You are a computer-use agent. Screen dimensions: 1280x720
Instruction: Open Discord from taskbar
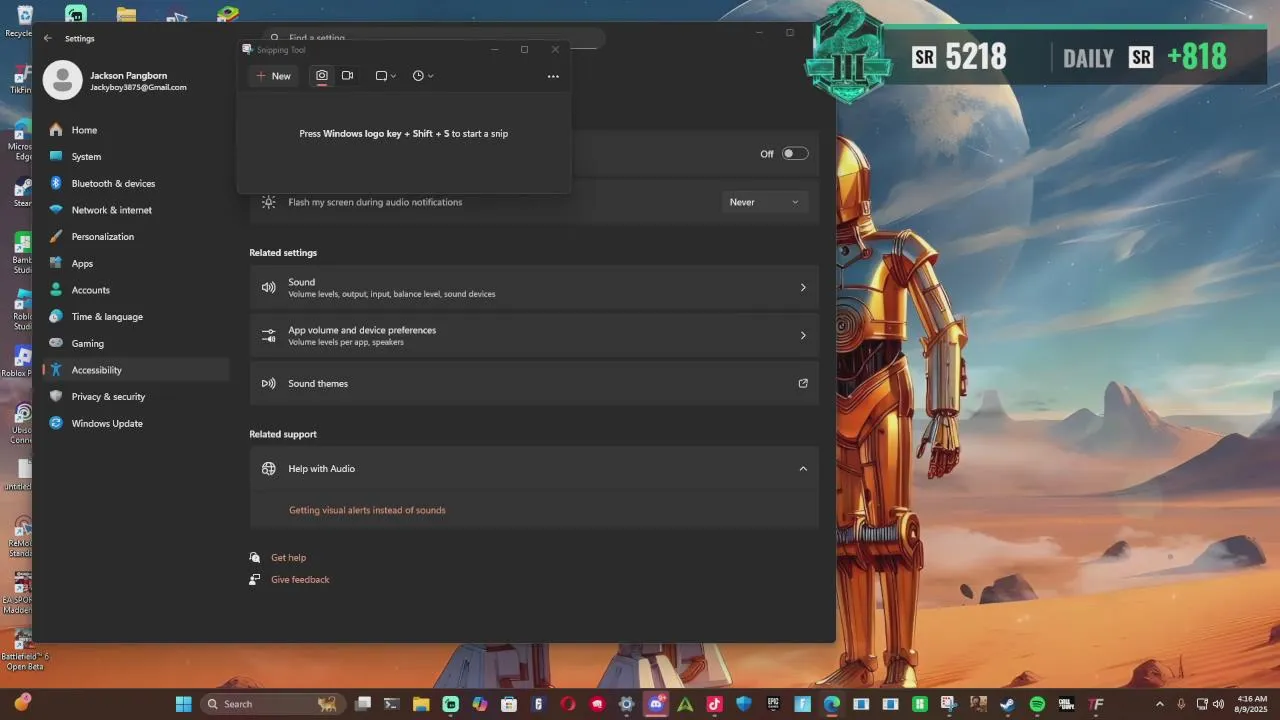pos(656,704)
